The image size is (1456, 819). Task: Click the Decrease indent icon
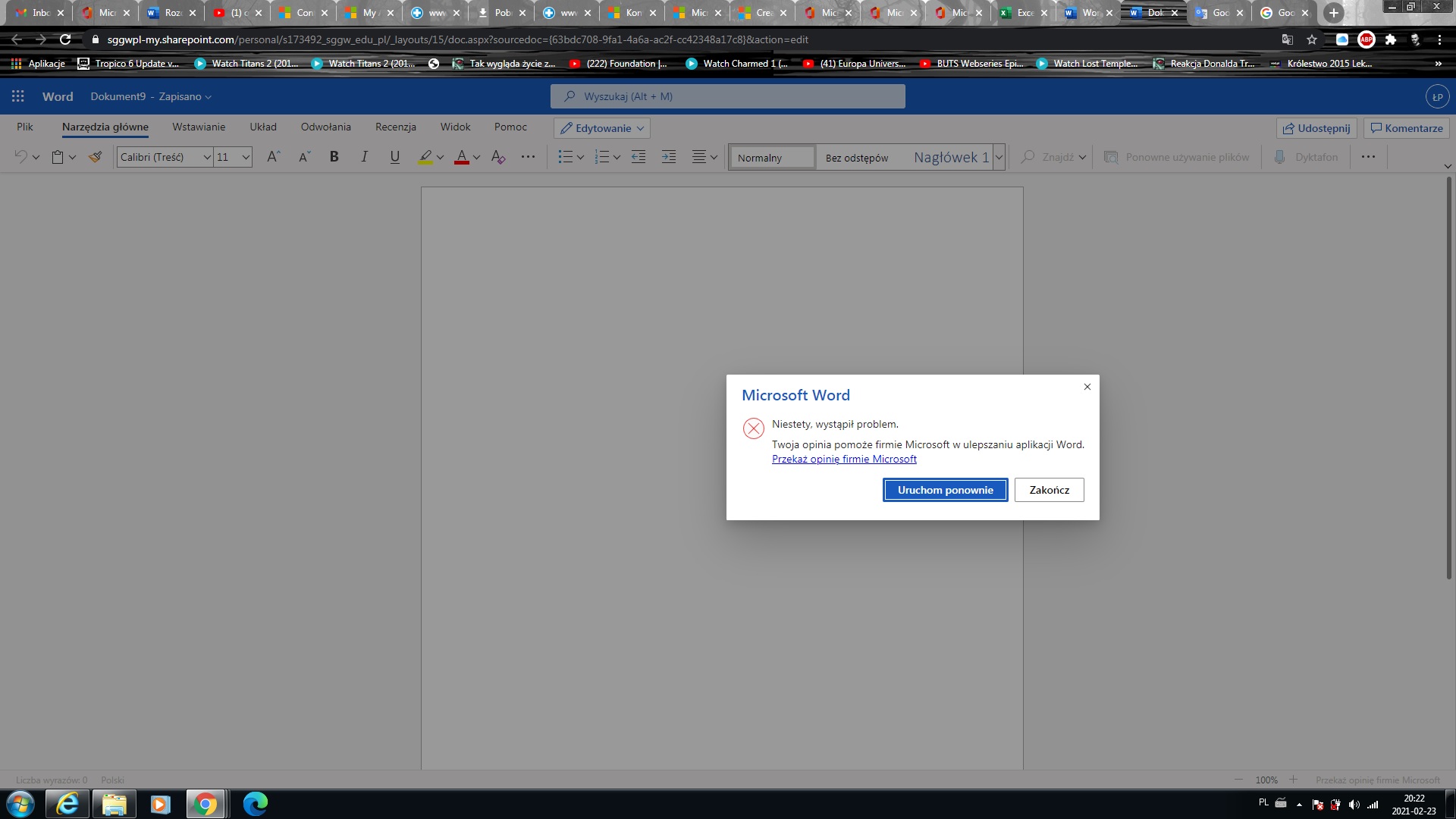(x=639, y=157)
